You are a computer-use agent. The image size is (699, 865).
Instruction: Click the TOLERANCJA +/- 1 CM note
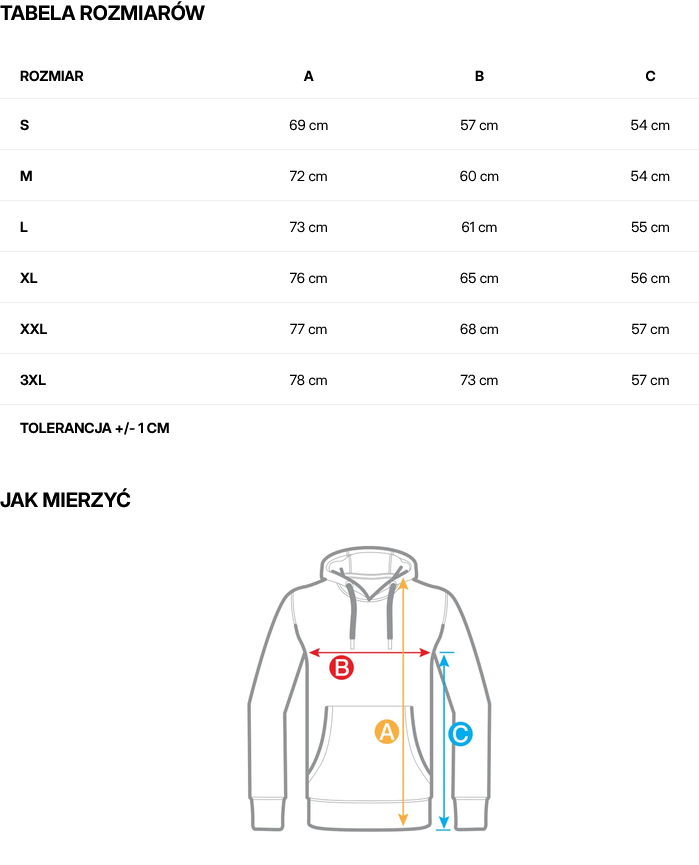95,428
